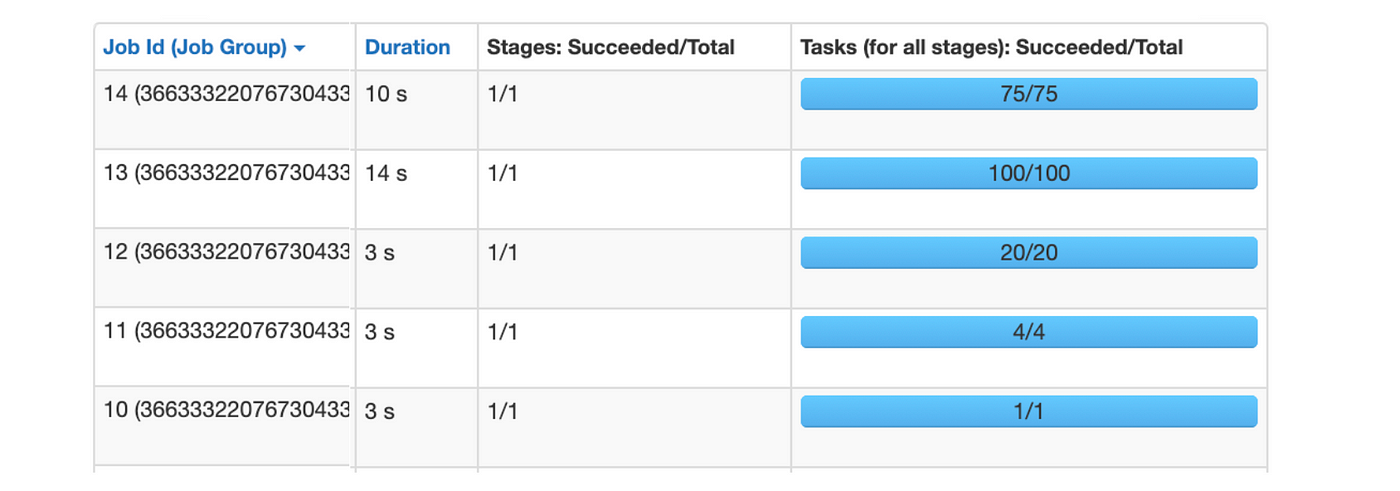Click the 1/1 tasks progress bar
This screenshot has height=491, width=1400.
(1029, 411)
